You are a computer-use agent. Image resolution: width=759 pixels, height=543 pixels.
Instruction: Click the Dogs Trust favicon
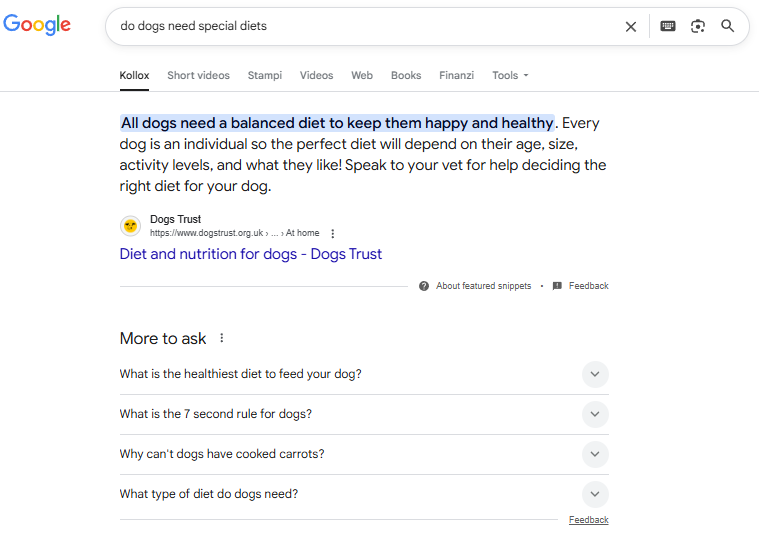(130, 226)
